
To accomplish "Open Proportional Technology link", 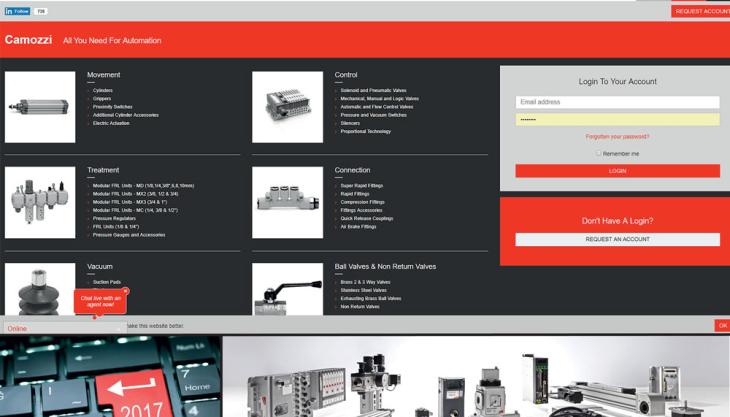I will (x=365, y=131).
